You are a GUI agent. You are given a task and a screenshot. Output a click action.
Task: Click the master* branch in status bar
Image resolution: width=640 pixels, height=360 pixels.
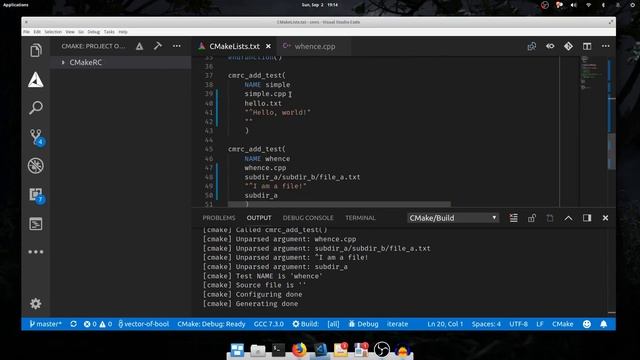(x=45, y=324)
